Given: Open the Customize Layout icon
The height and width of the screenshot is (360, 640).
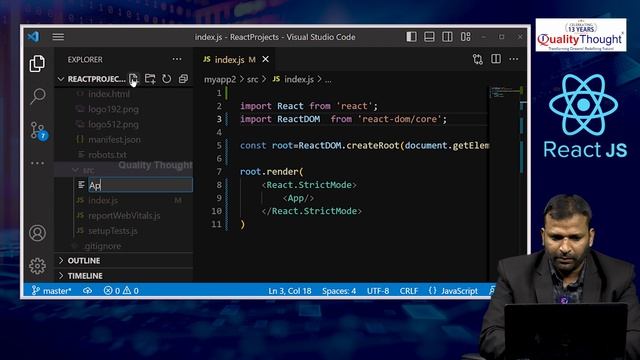Looking at the screenshot, I should (x=466, y=37).
